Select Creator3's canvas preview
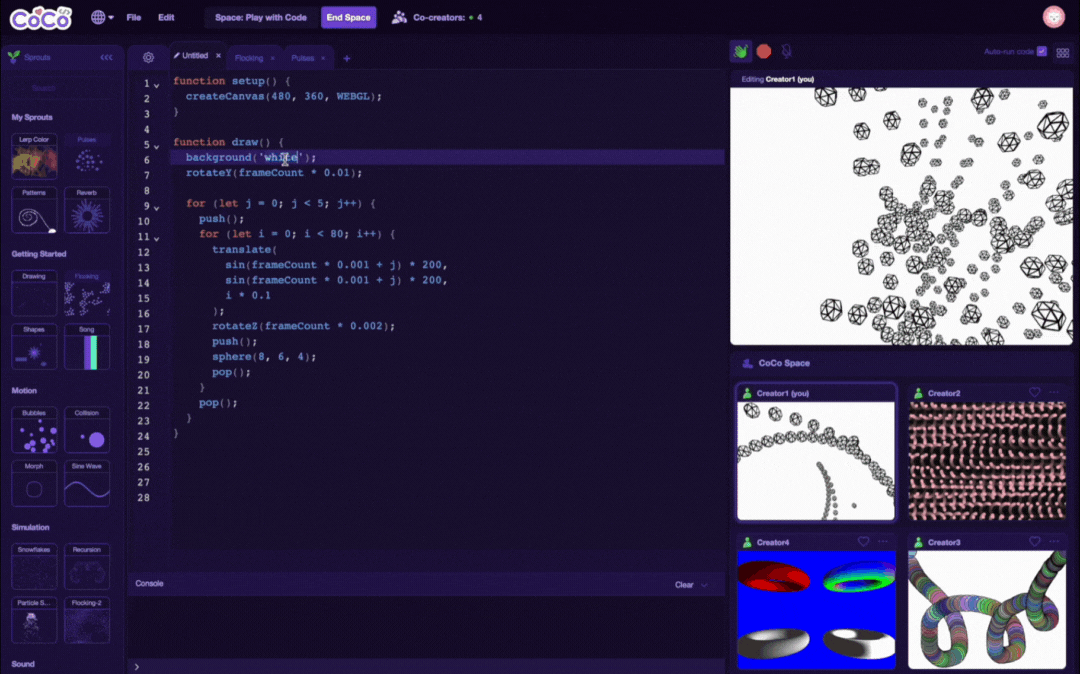 [987, 609]
